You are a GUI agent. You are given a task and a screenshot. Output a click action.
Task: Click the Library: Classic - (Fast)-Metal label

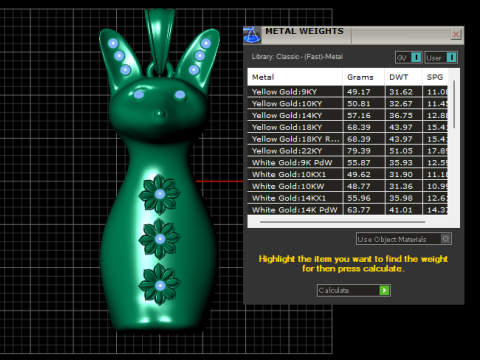click(x=297, y=57)
